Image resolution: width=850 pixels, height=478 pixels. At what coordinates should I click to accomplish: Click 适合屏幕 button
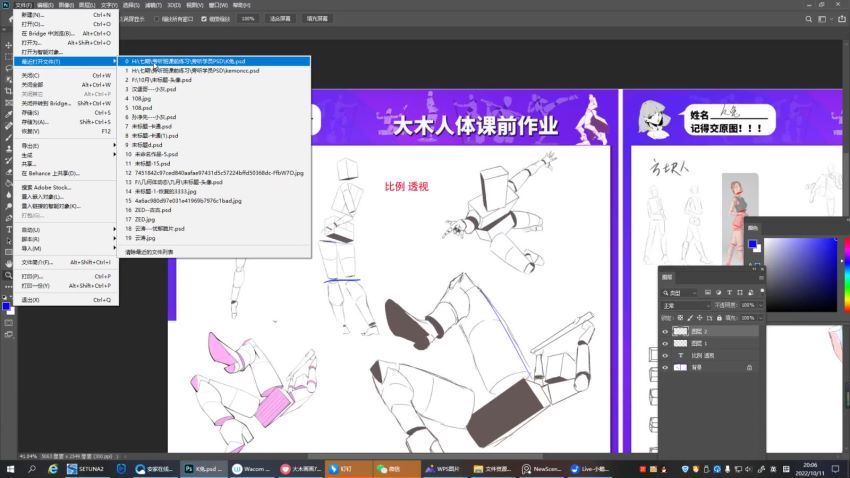click(280, 19)
